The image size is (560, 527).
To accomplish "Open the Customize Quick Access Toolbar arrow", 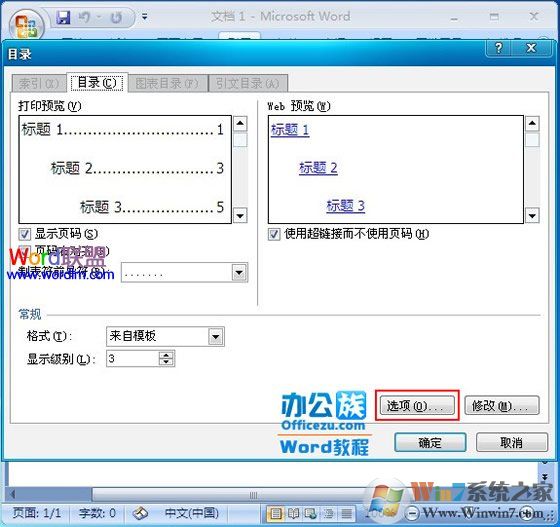I will pos(144,16).
